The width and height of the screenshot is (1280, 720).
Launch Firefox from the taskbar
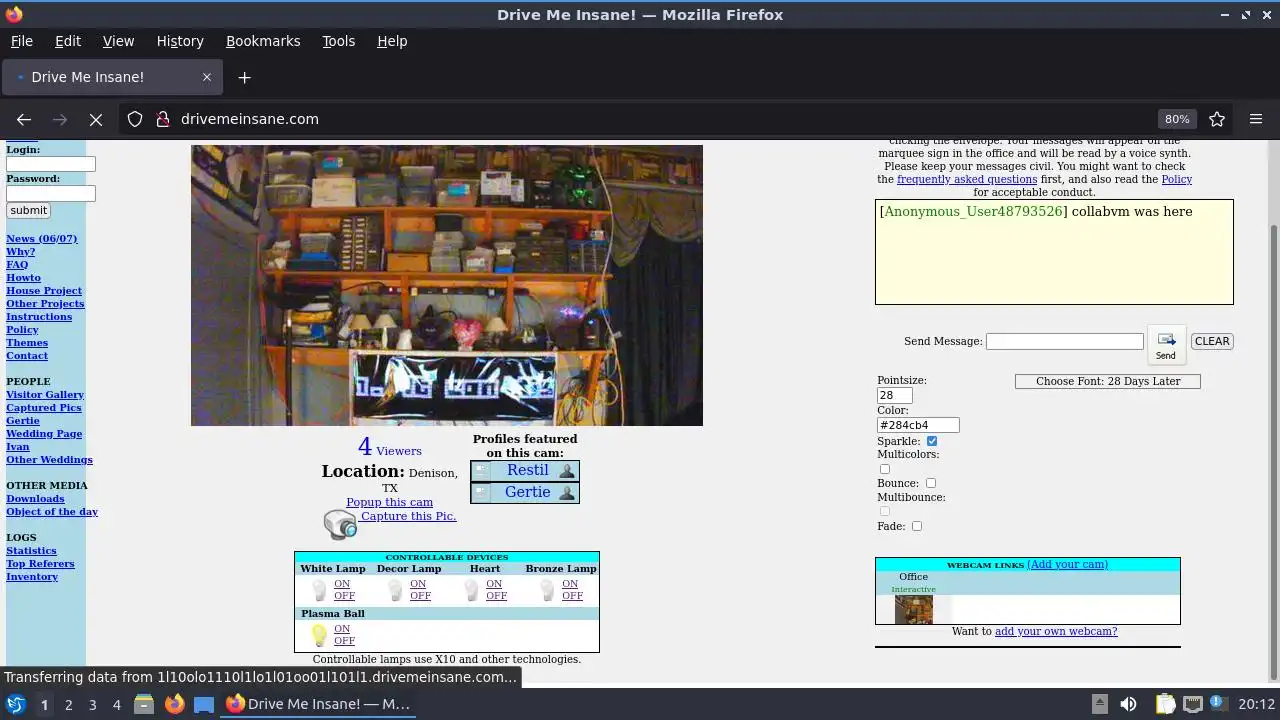[x=174, y=704]
